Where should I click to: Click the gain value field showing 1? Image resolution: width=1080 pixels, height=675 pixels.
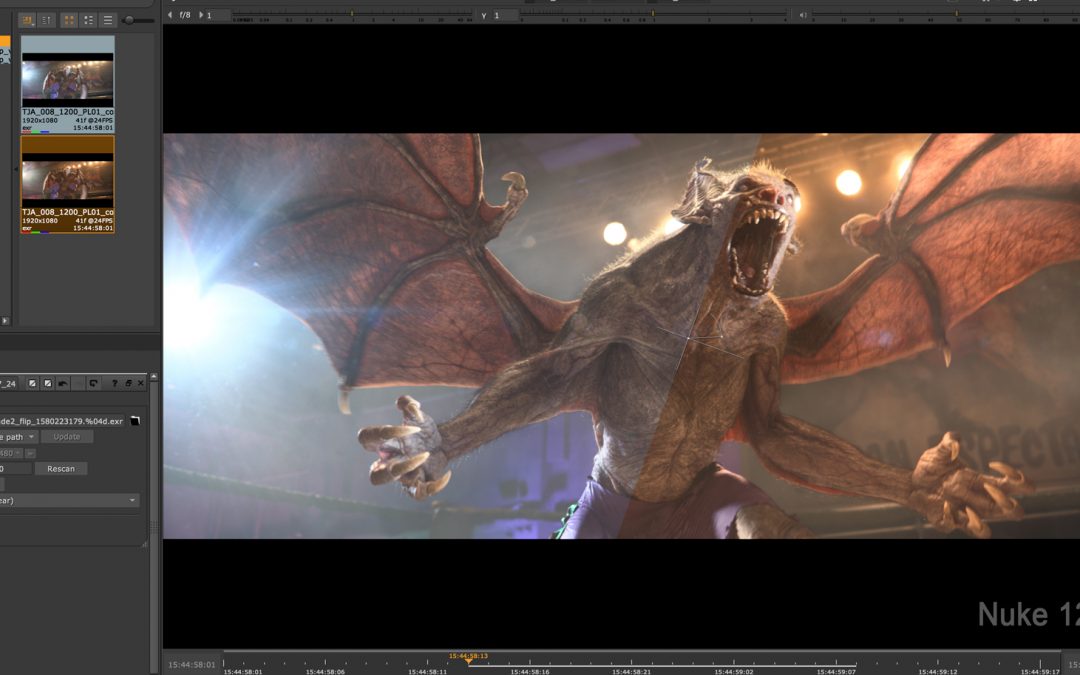tap(217, 15)
